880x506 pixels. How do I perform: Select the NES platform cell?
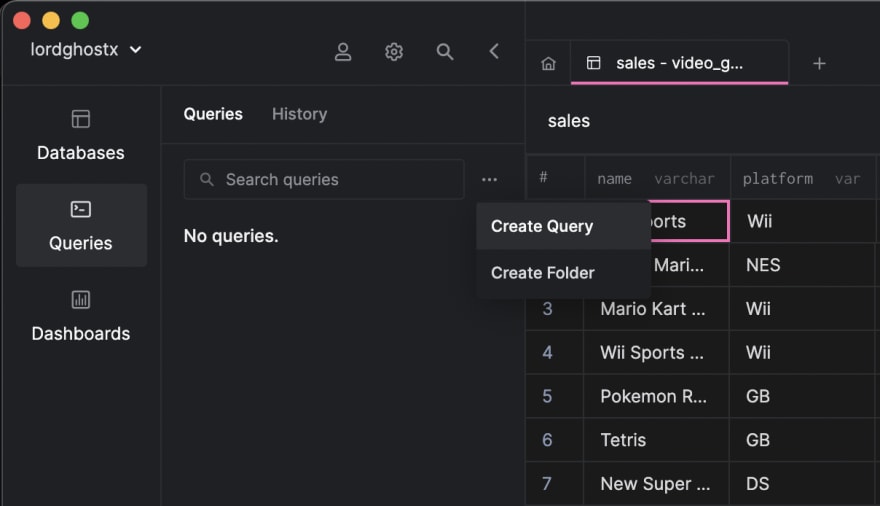(x=803, y=265)
